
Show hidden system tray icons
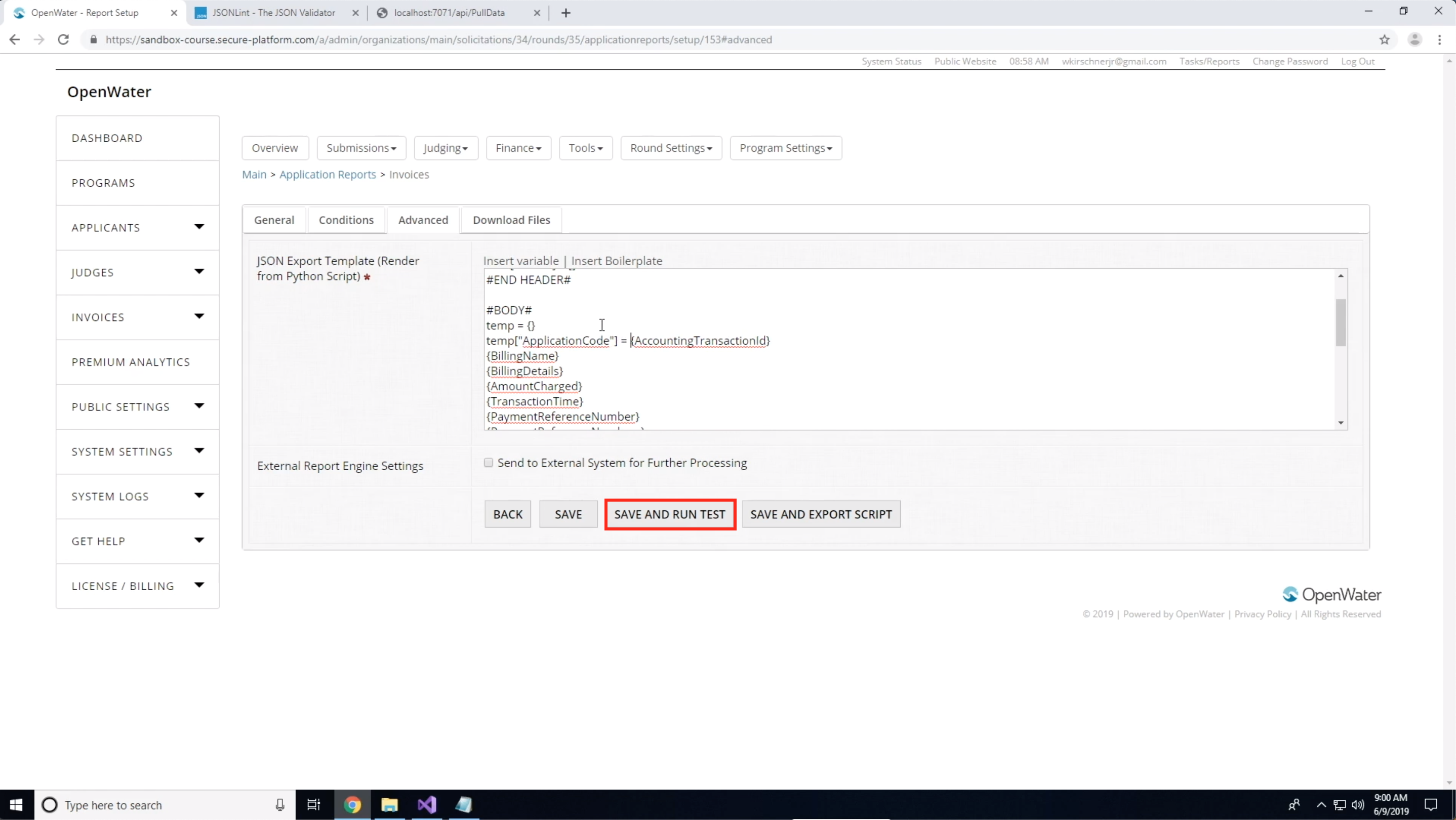1321,805
